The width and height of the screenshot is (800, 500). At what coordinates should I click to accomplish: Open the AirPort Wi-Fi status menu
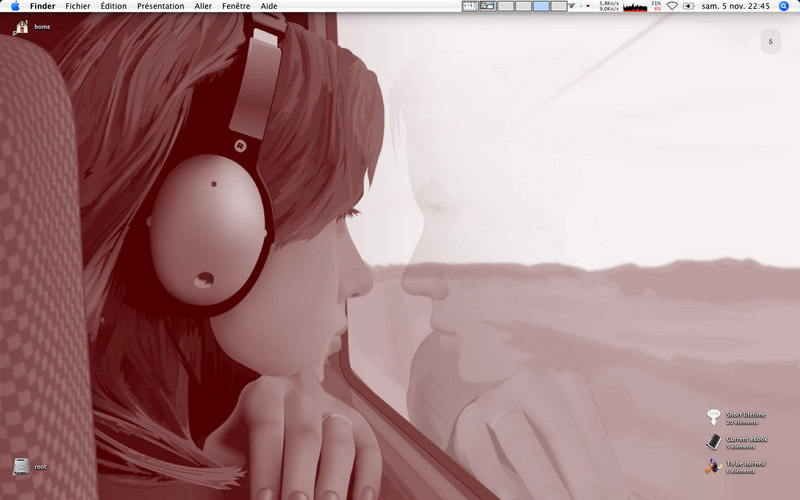point(672,6)
